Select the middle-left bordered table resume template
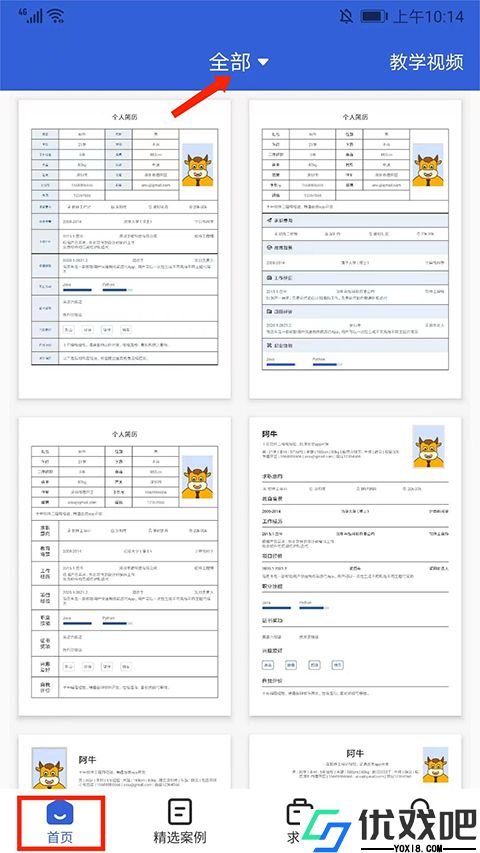The width and height of the screenshot is (480, 853). (125, 566)
